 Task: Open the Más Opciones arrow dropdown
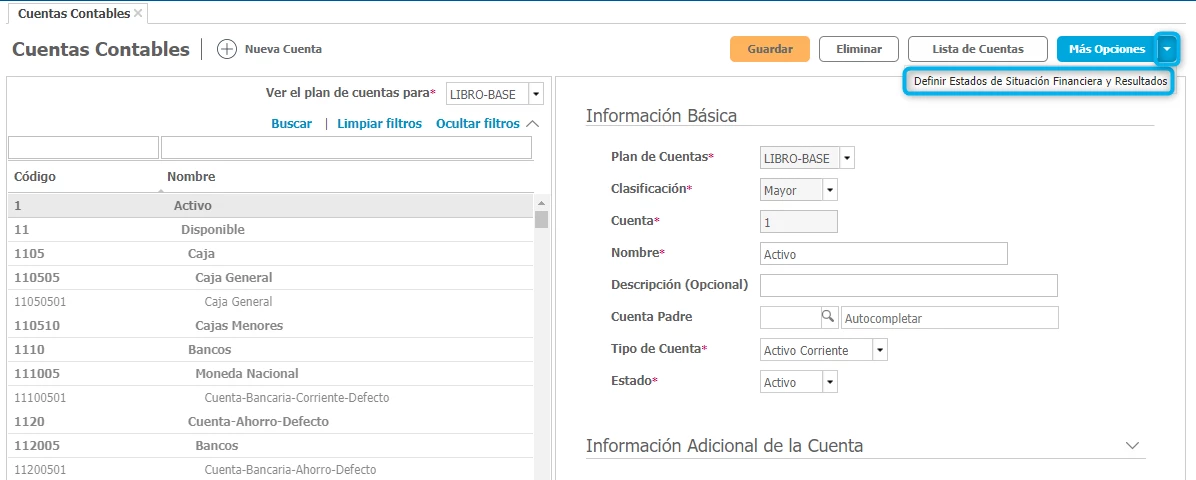click(x=1168, y=49)
